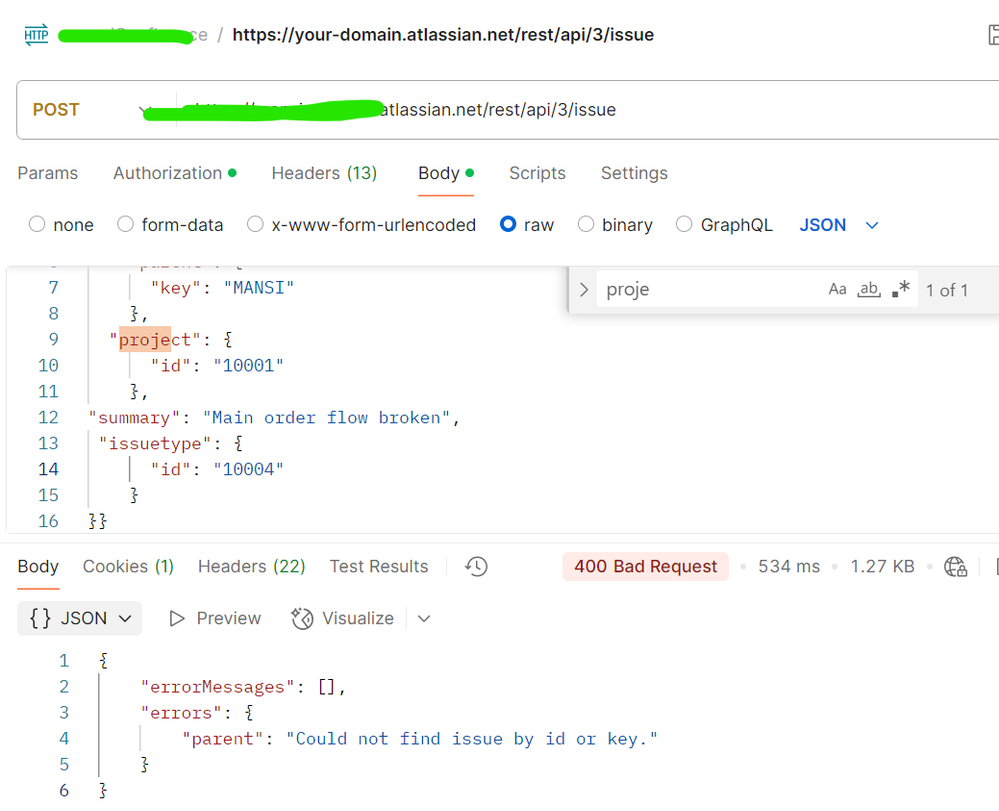999x811 pixels.
Task: Click the "MANSI" key value on line 7
Action: (x=259, y=288)
